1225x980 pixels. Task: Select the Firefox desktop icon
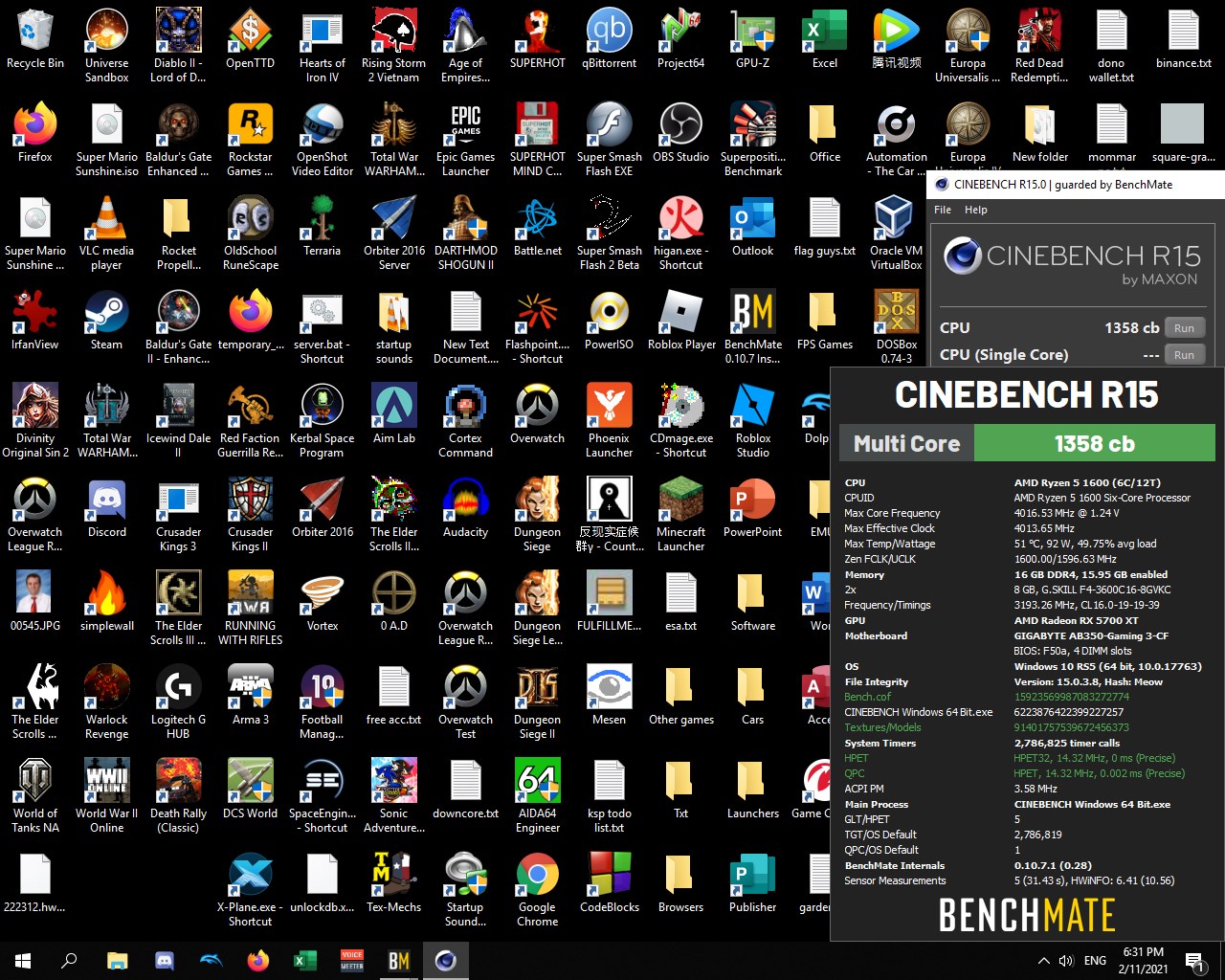coord(35,134)
